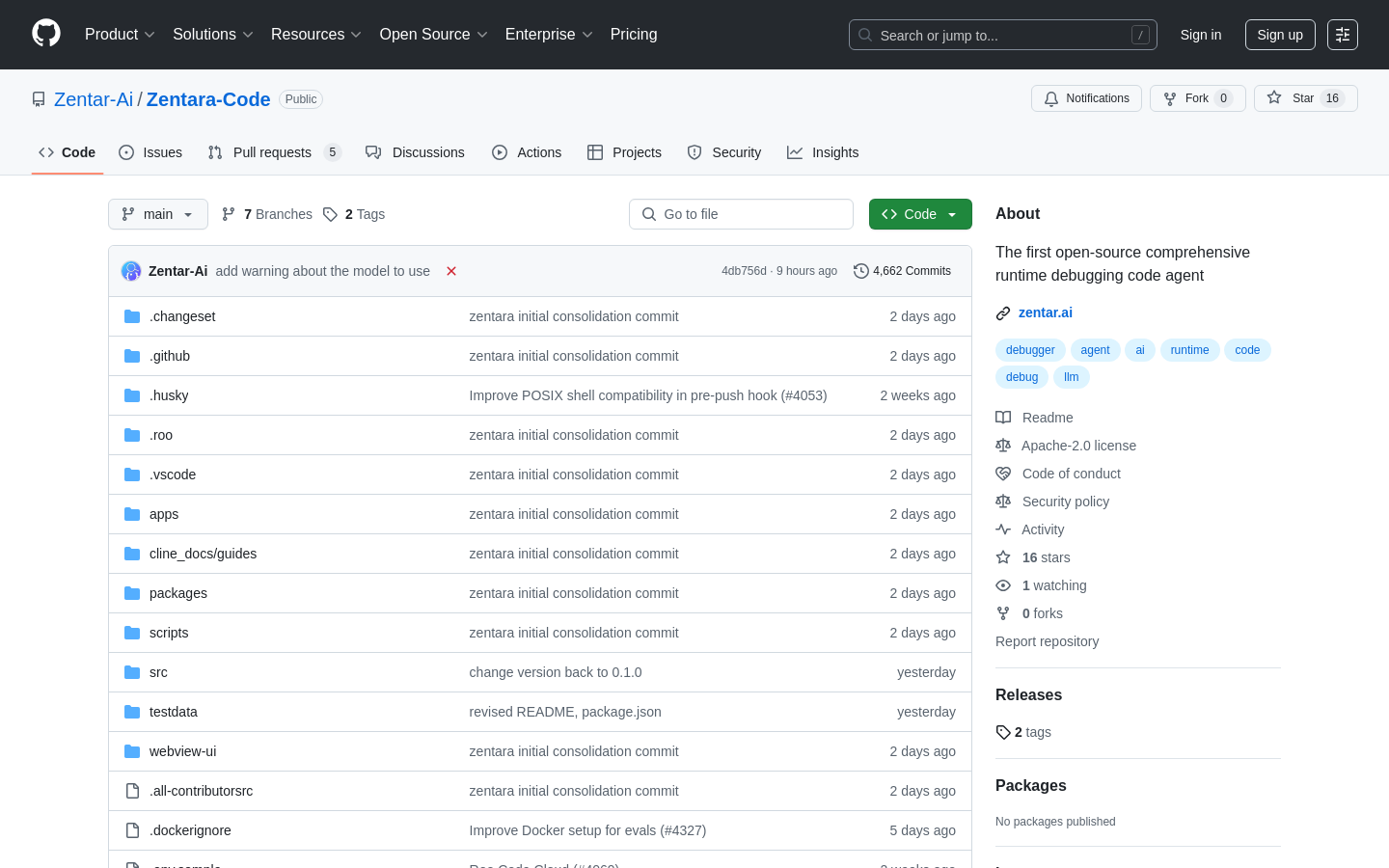This screenshot has width=1389, height=868.
Task: Click the Report repository link
Action: [1047, 641]
